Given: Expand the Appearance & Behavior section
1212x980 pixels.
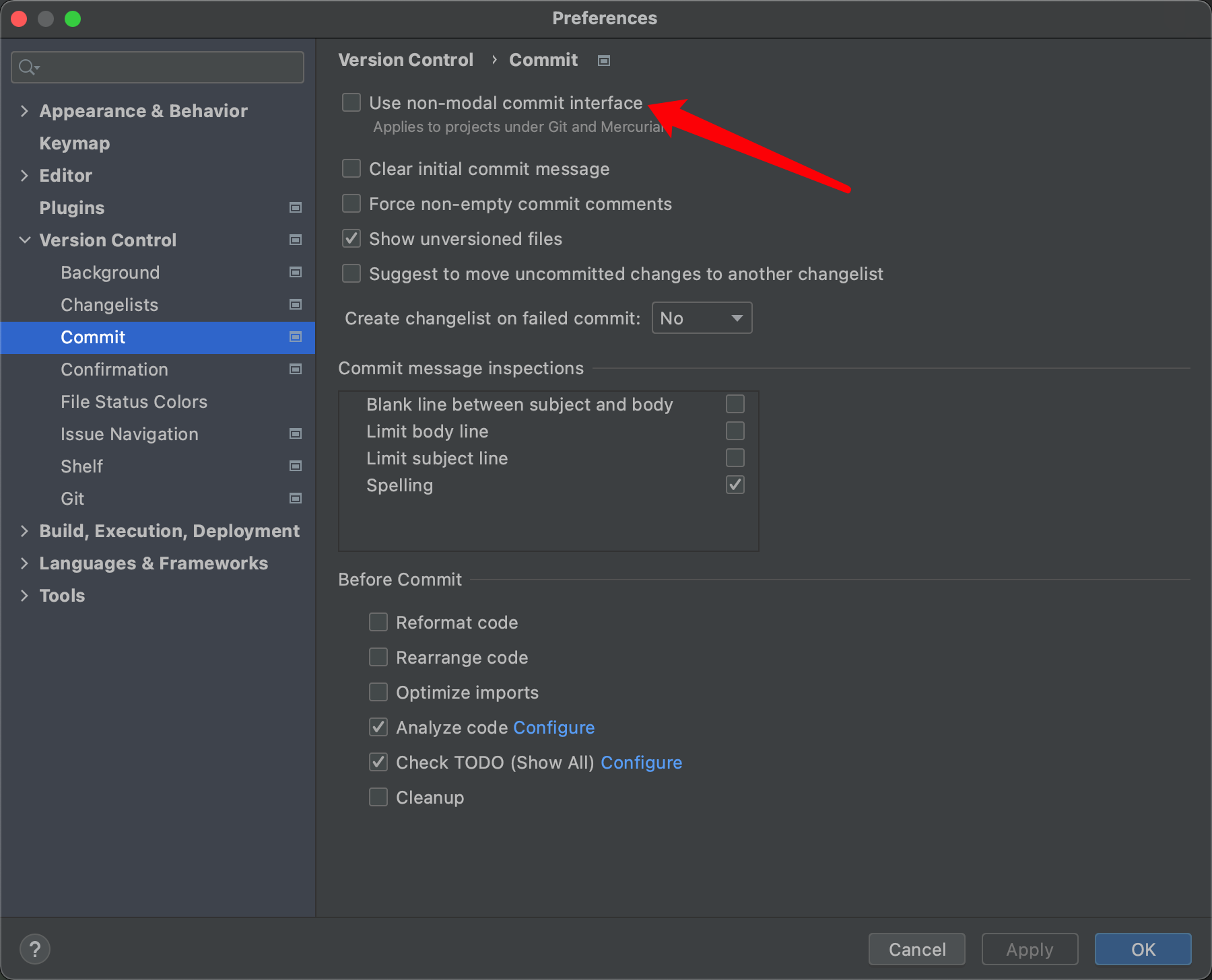Looking at the screenshot, I should point(25,111).
